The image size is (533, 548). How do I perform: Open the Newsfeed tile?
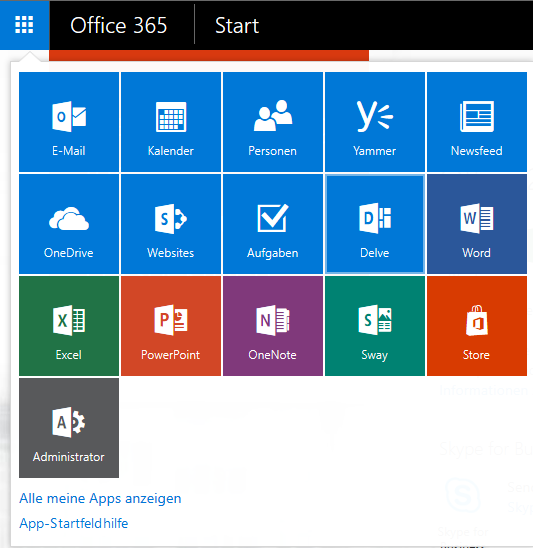[x=477, y=122]
